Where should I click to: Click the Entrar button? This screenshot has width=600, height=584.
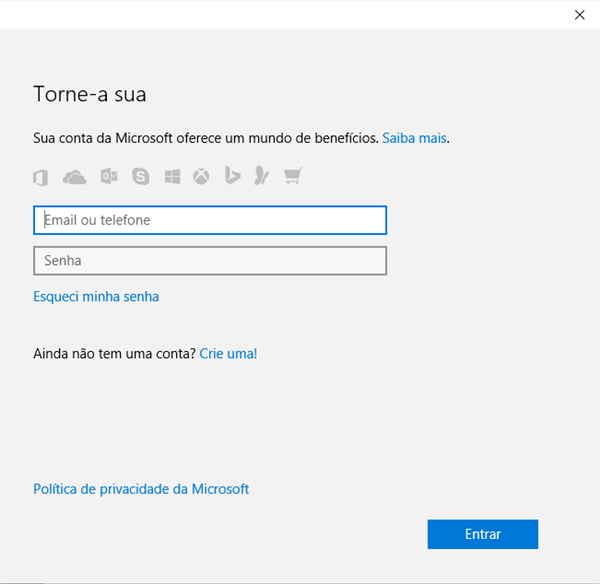pos(483,534)
